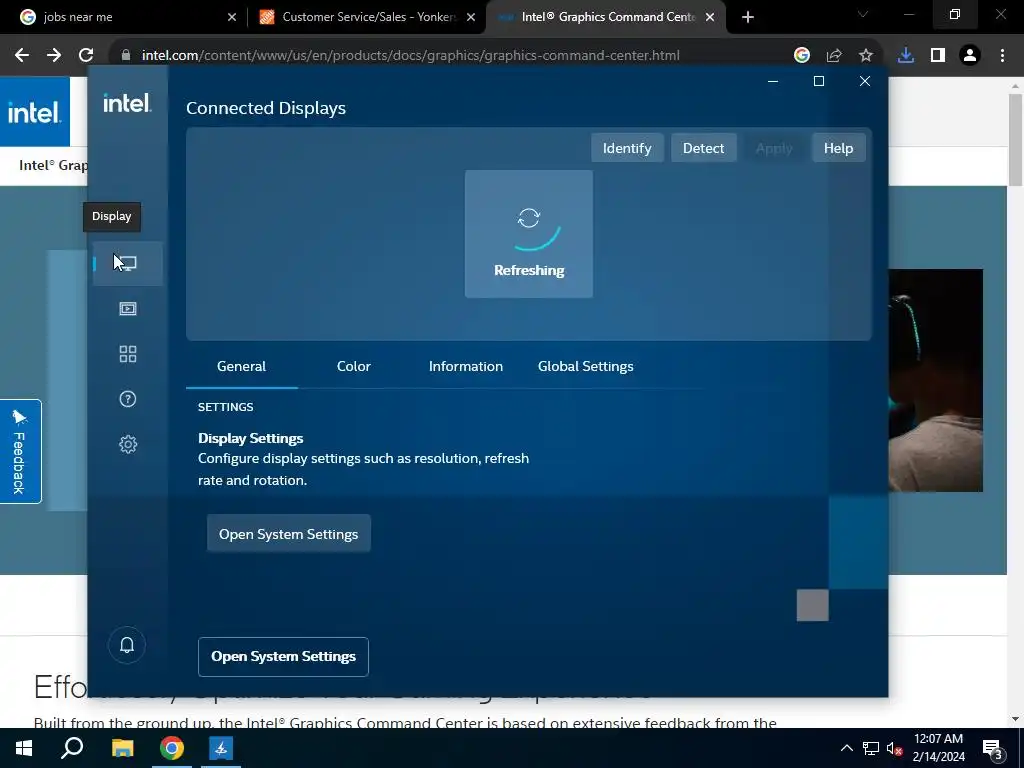Close the 'jobs near me' tab
This screenshot has width=1024, height=768.
232,17
